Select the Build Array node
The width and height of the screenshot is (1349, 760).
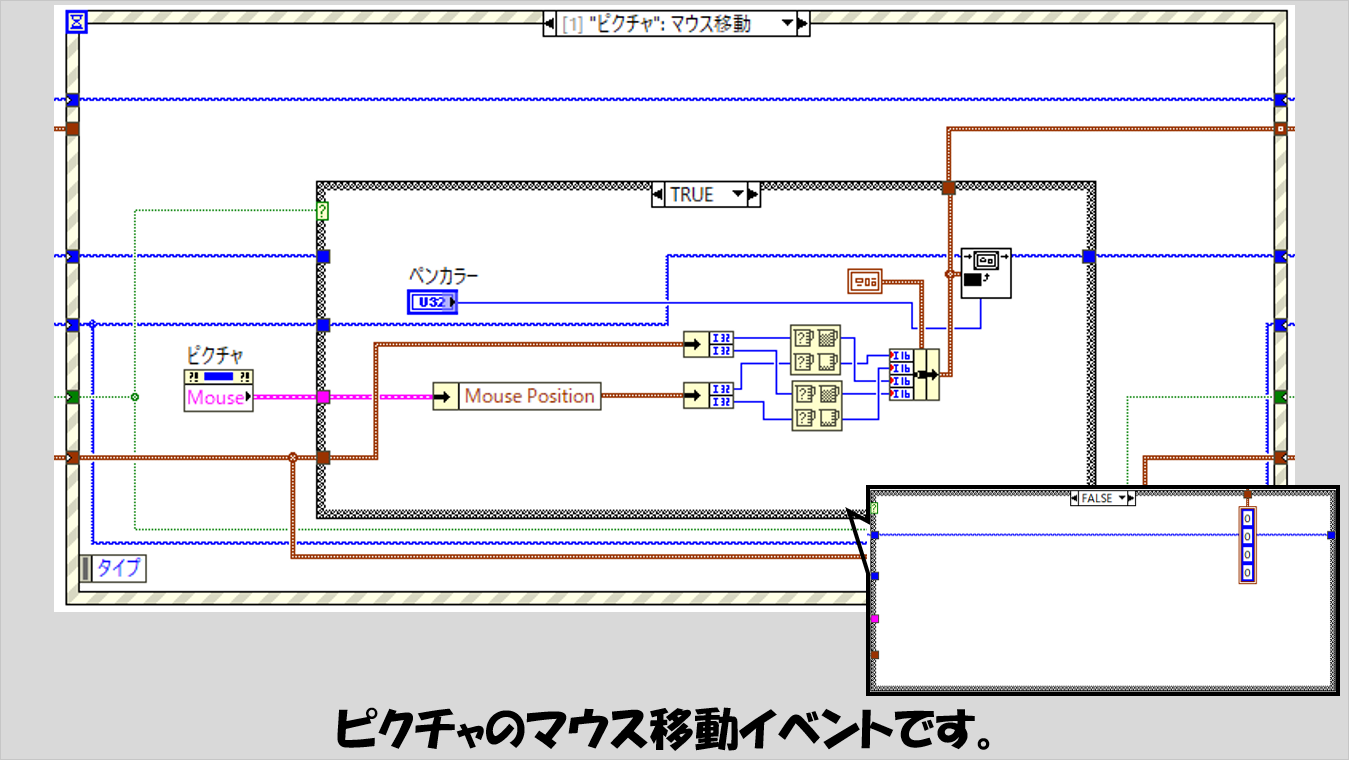914,374
